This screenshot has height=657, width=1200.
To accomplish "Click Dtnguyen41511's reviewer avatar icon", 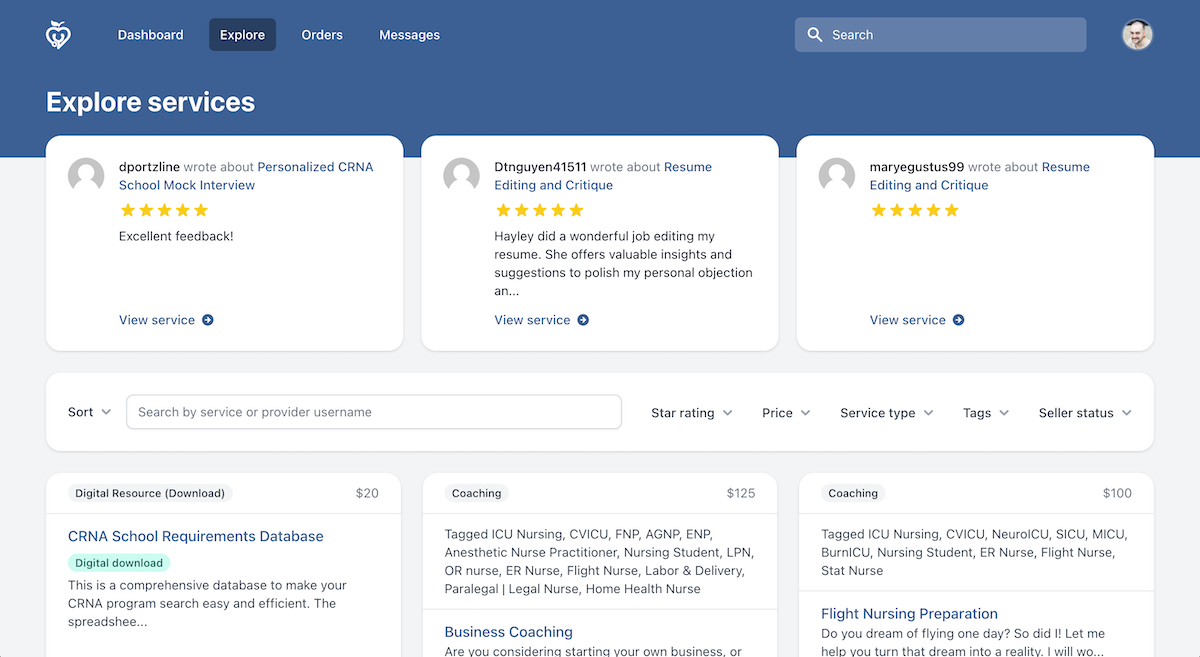I will [461, 176].
